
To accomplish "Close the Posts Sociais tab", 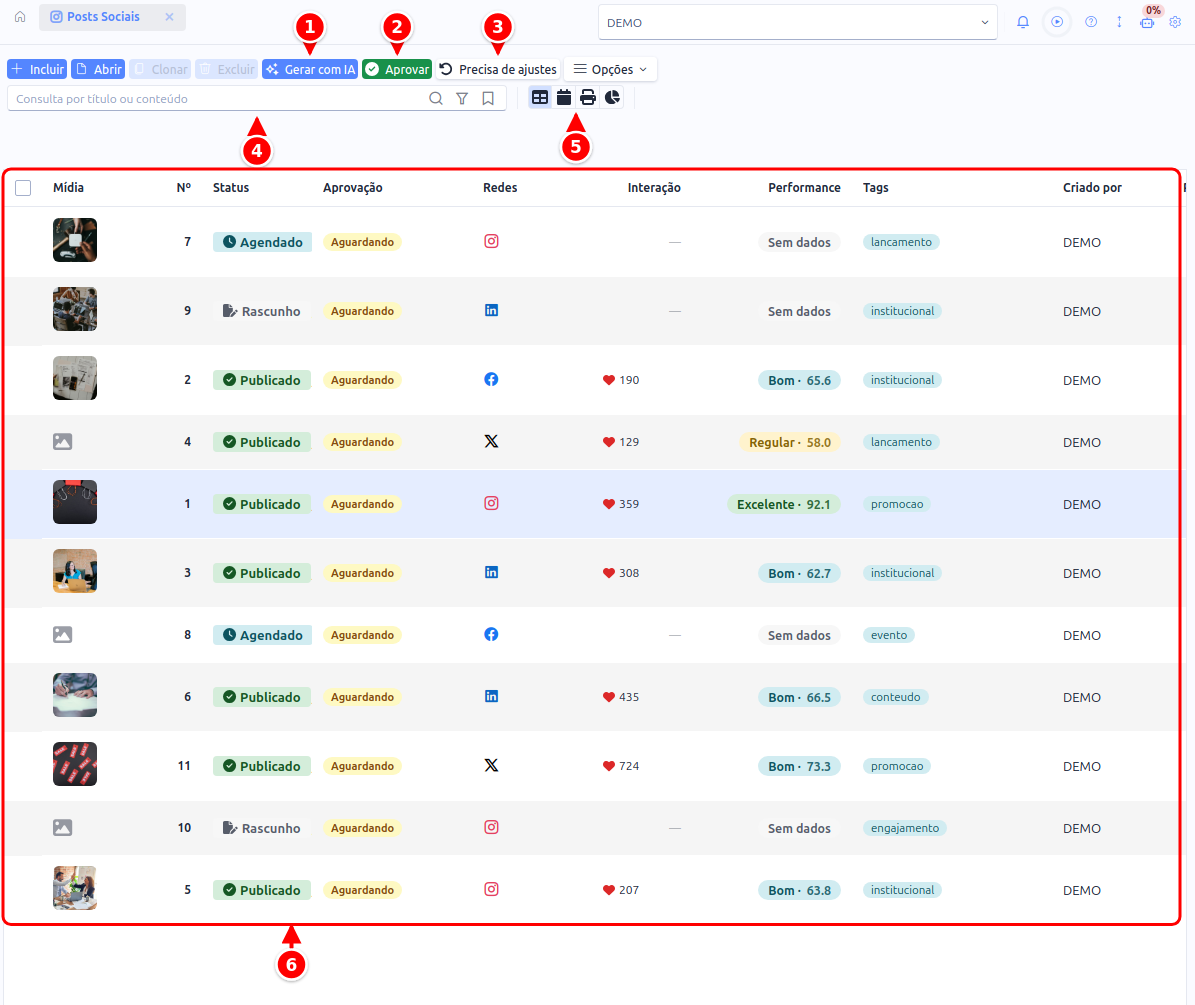I will [169, 17].
